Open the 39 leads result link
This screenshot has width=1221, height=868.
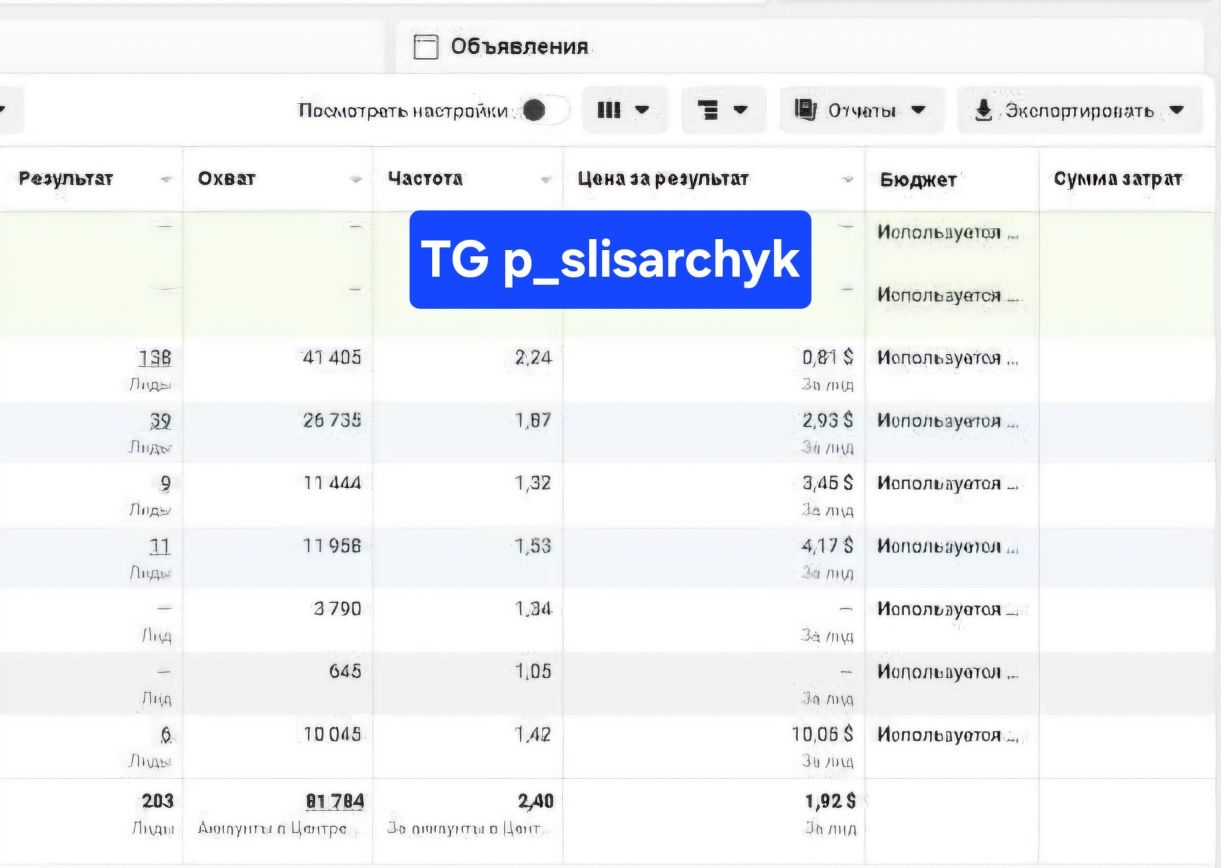161,421
